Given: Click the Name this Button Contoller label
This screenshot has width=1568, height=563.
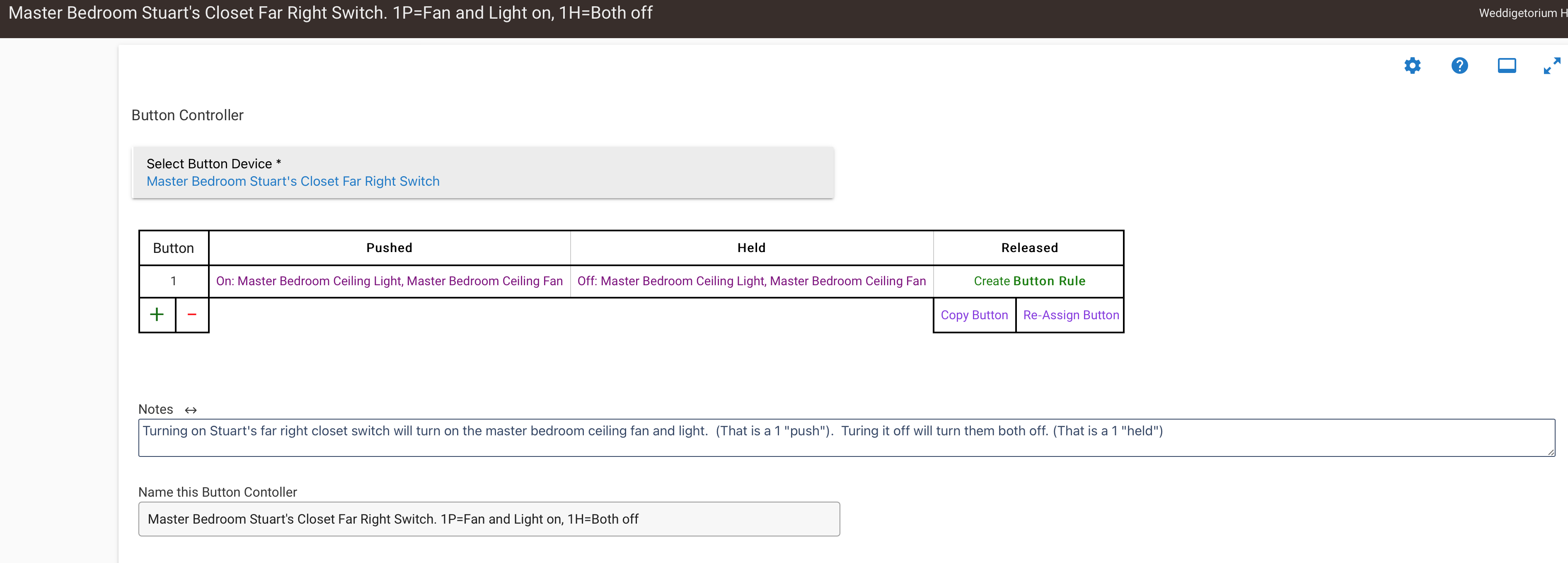Looking at the screenshot, I should [x=217, y=493].
